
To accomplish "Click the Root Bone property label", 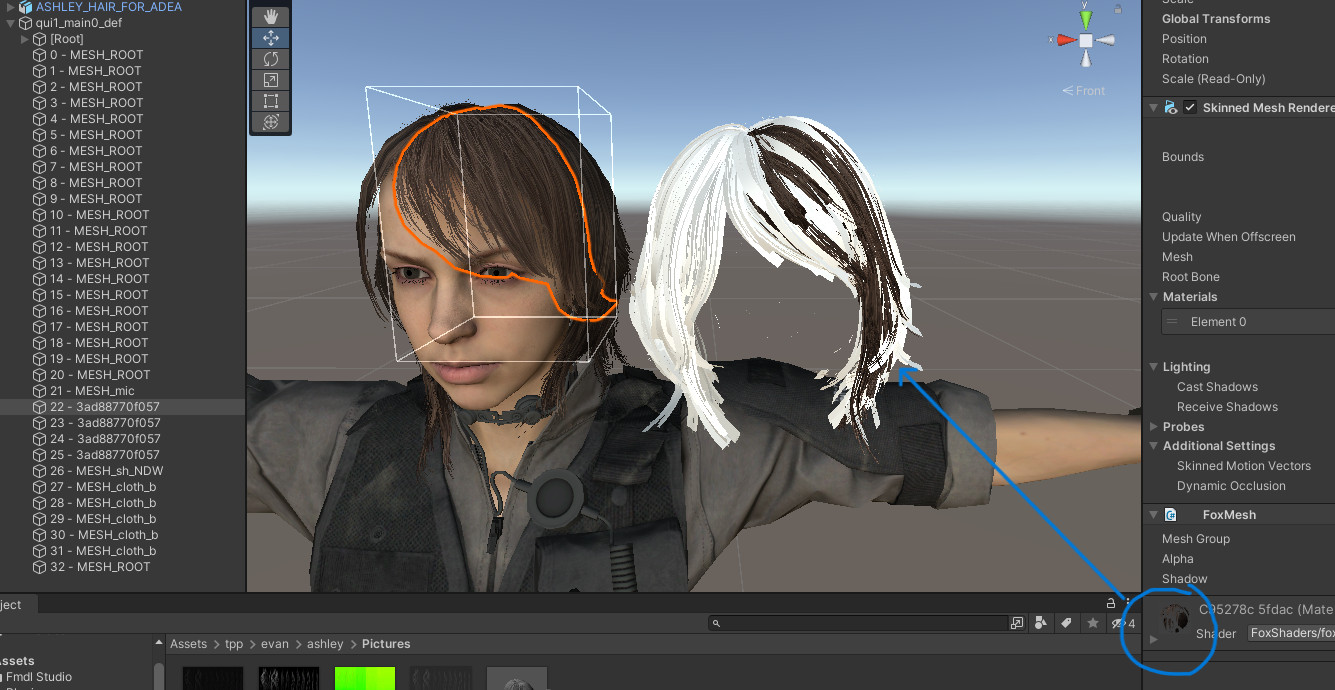I will tap(1191, 277).
